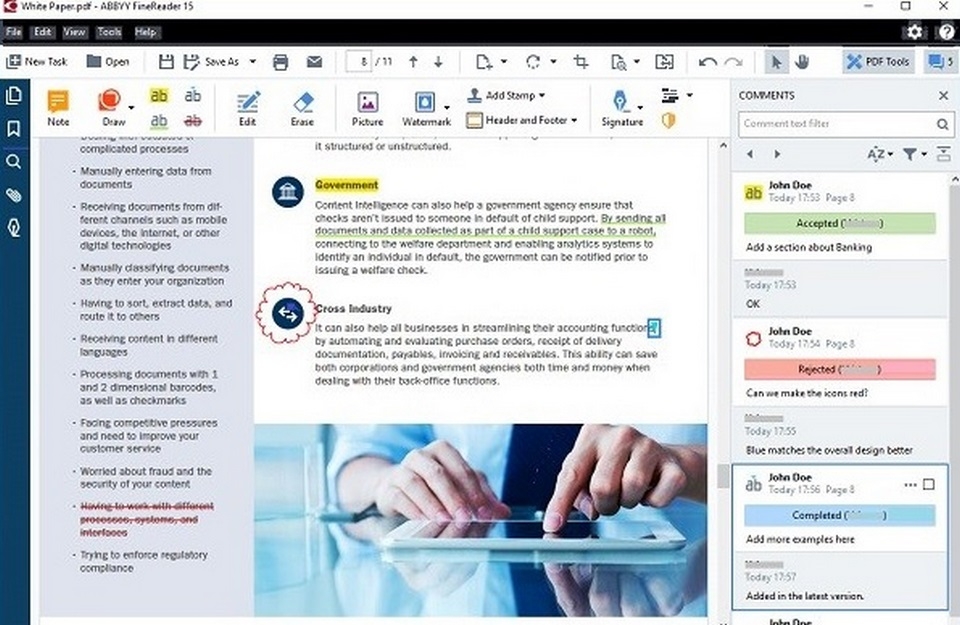Click Save As in the toolbar

(212, 62)
